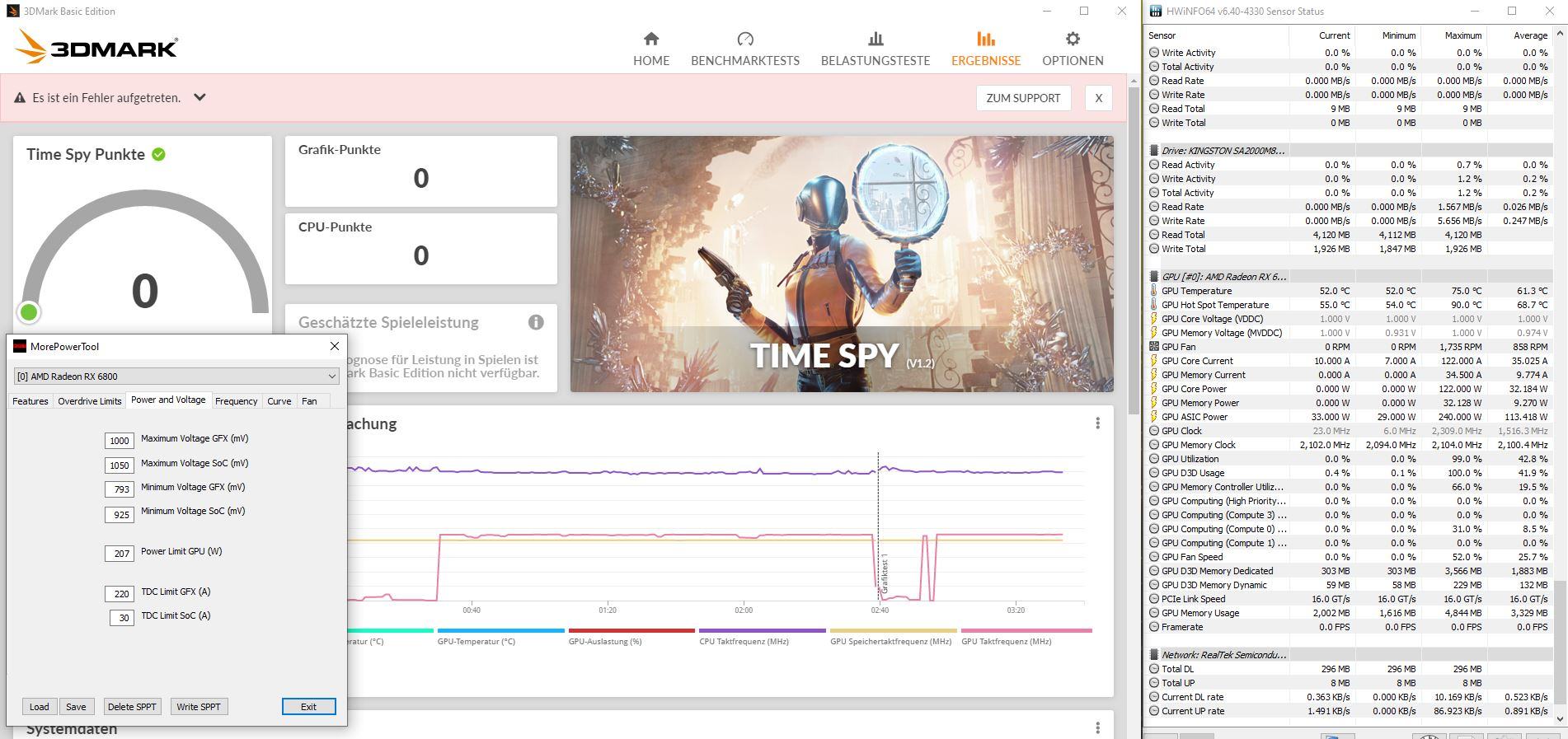
Task: Click the clock icon of GPU Utilization
Action: coord(1154,459)
